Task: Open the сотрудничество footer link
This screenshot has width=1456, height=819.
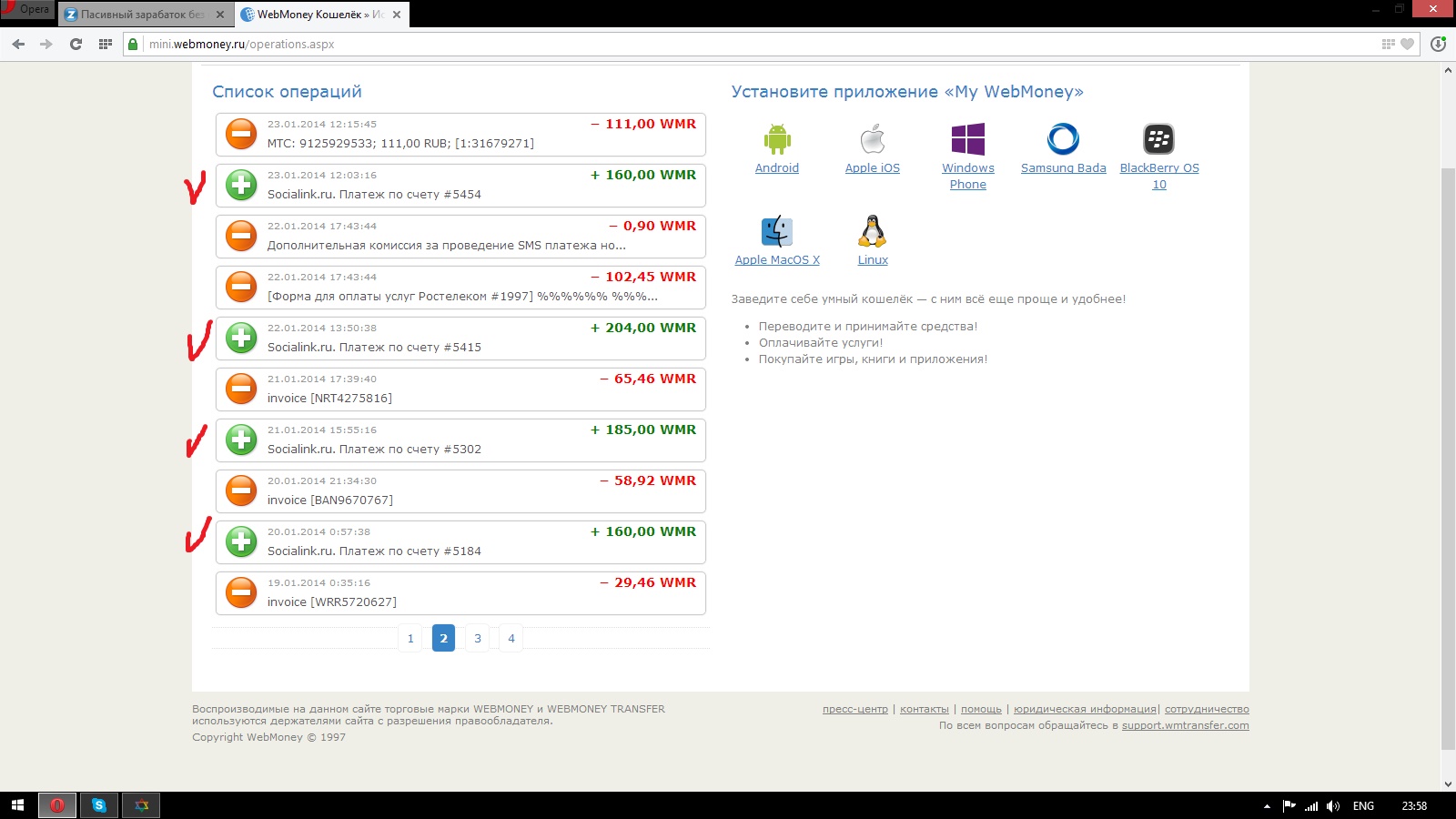Action: pyautogui.click(x=1207, y=709)
